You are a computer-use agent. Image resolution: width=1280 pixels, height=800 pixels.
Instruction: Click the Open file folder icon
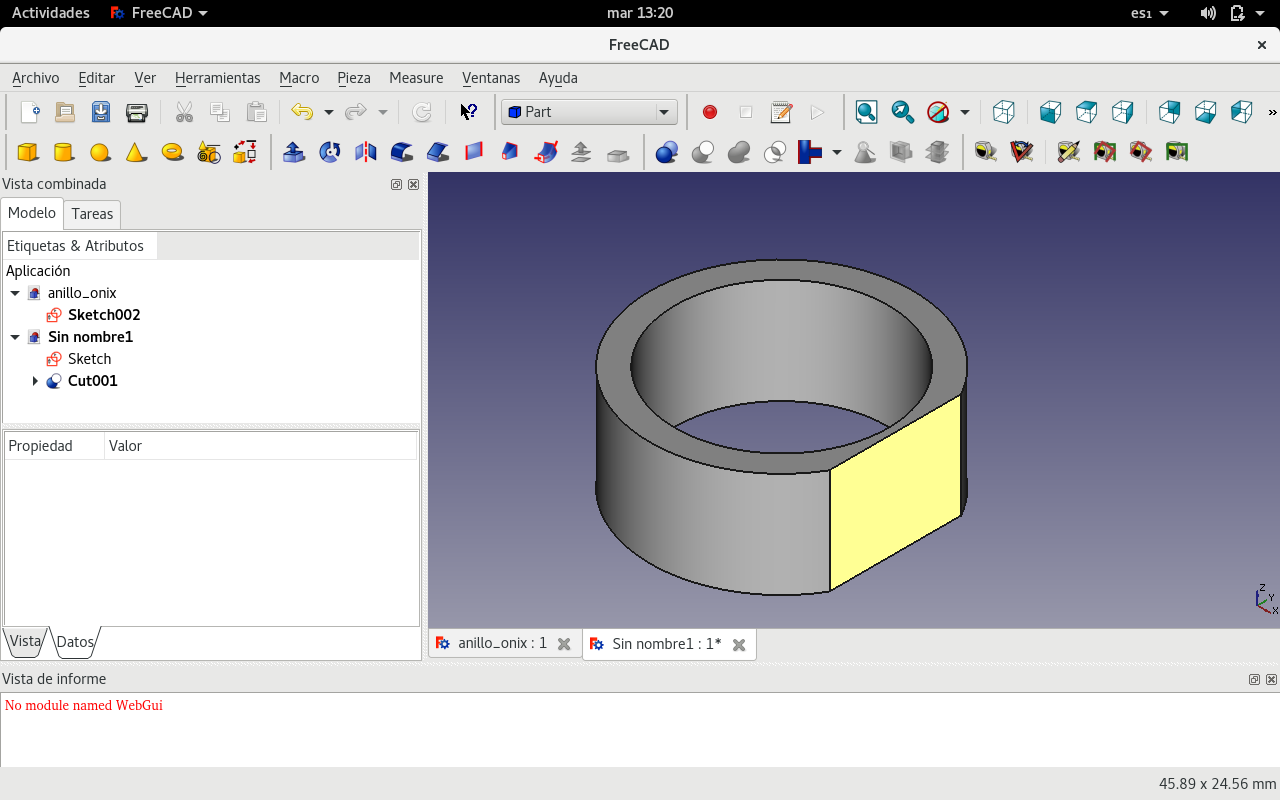65,112
